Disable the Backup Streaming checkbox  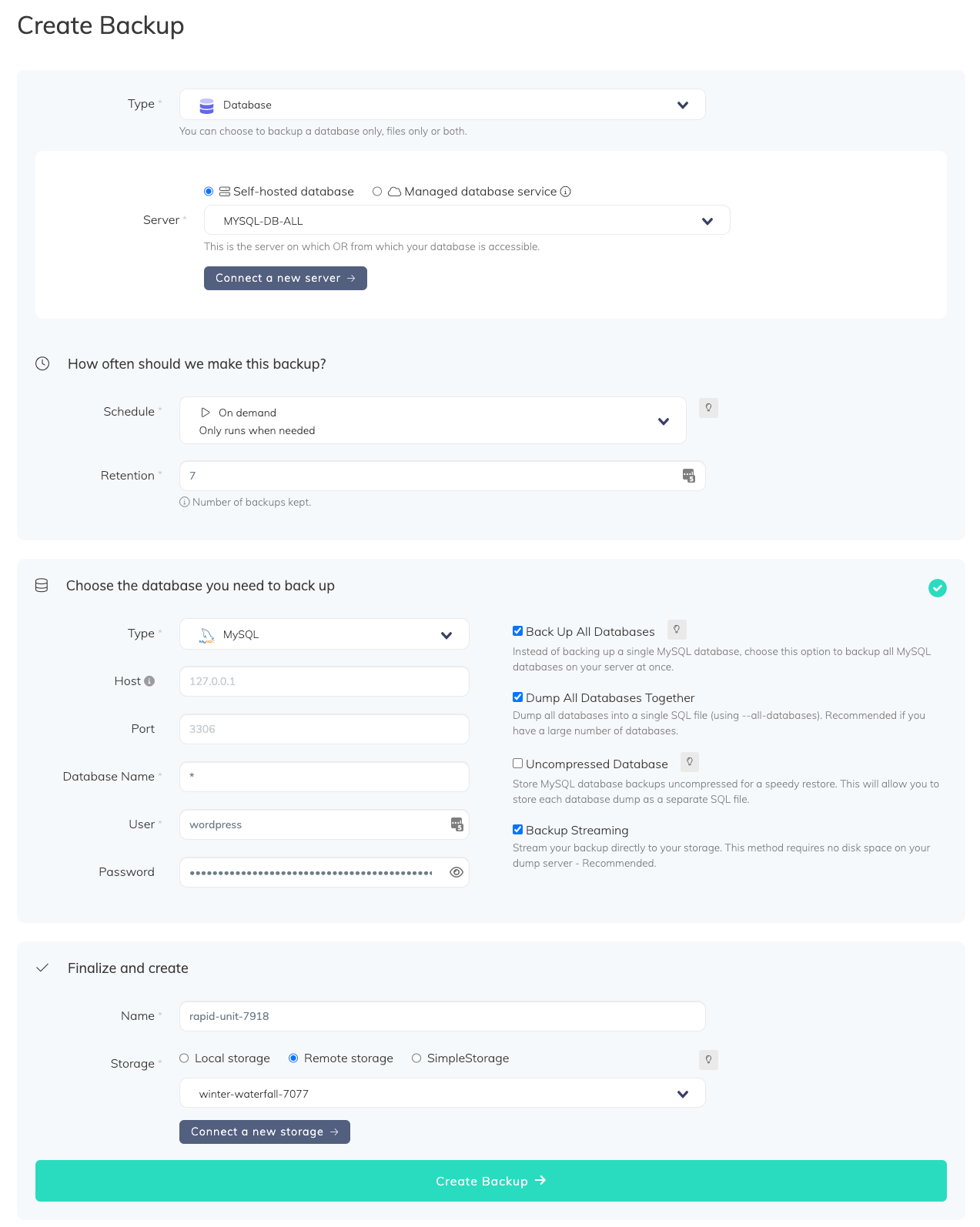(x=518, y=830)
